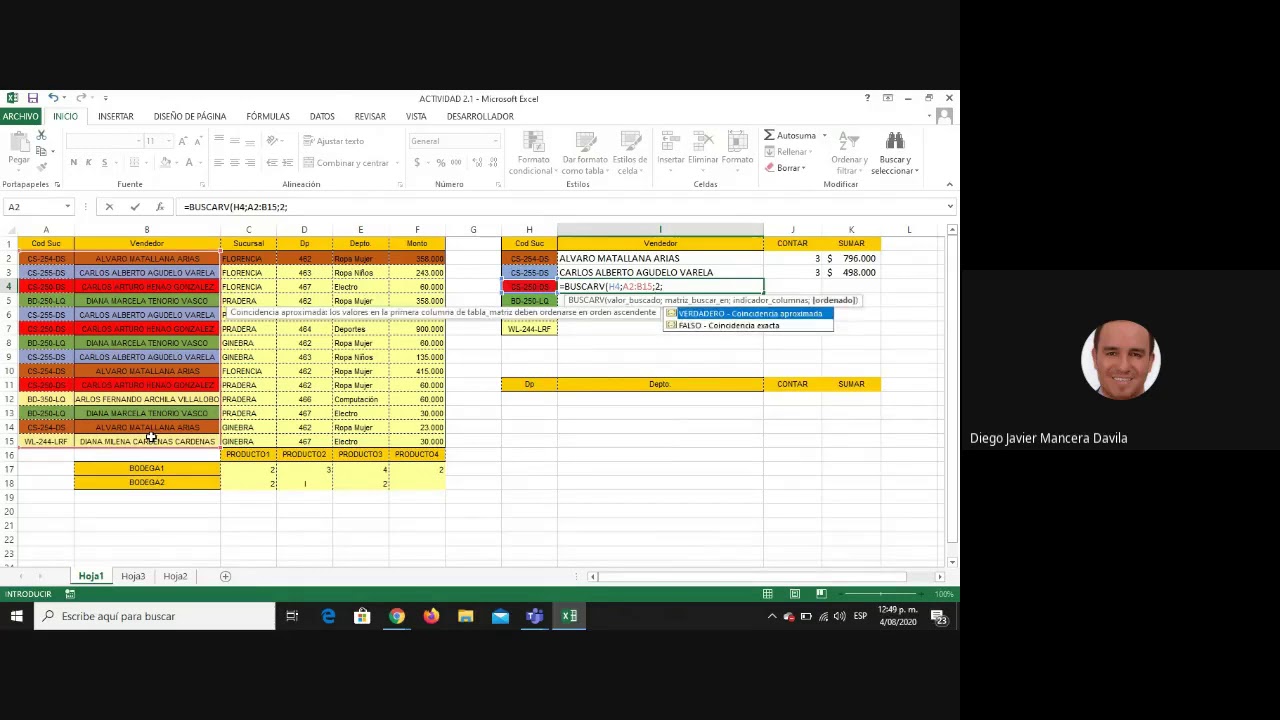Select VERDADERO - Coincidencia aproximada option

(x=749, y=314)
